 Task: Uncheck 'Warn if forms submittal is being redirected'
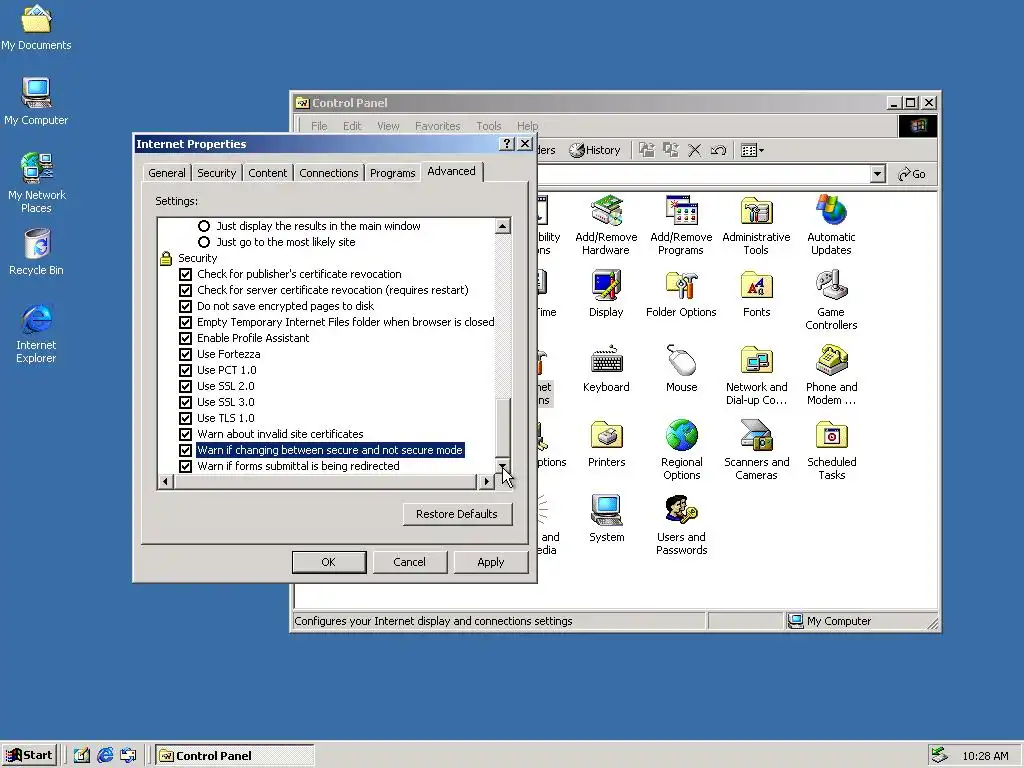[x=185, y=466]
